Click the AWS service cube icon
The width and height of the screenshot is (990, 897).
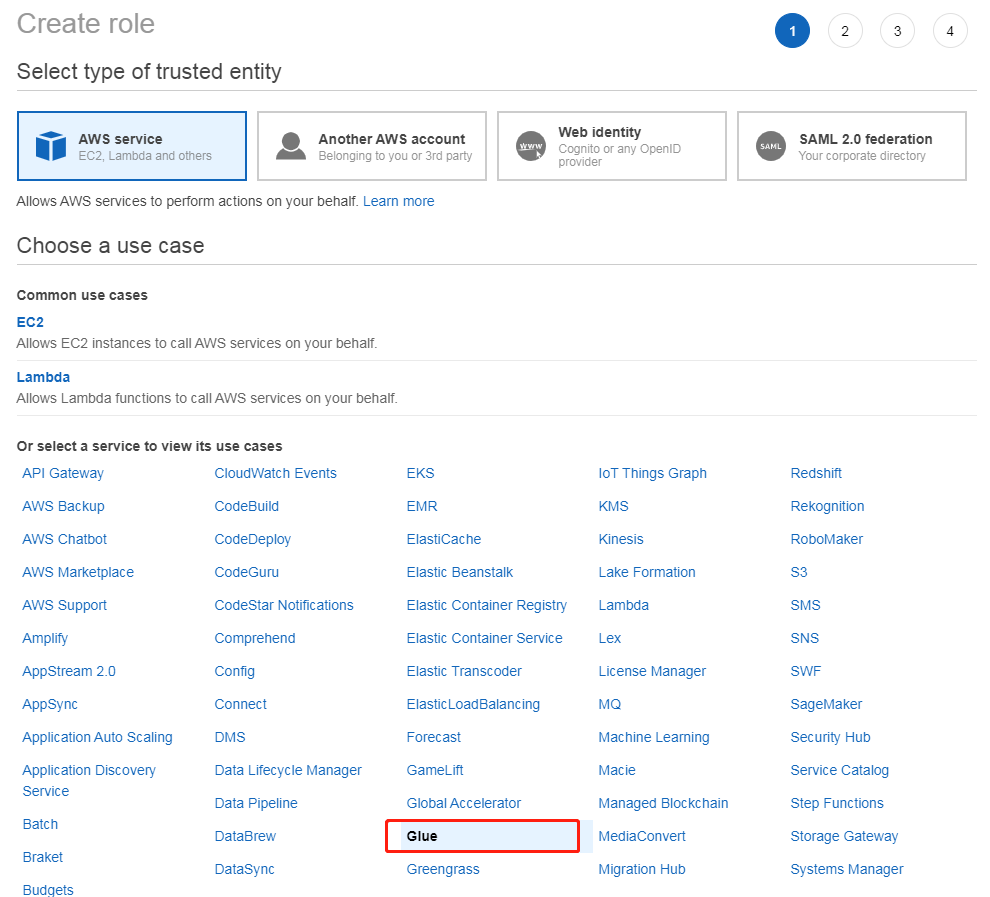(x=51, y=146)
